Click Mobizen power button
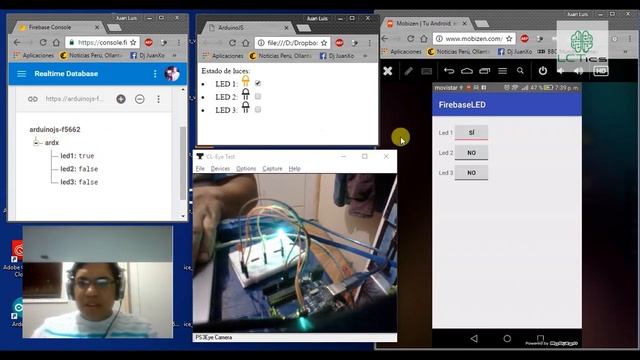This screenshot has width=640, height=360. pyautogui.click(x=542, y=71)
